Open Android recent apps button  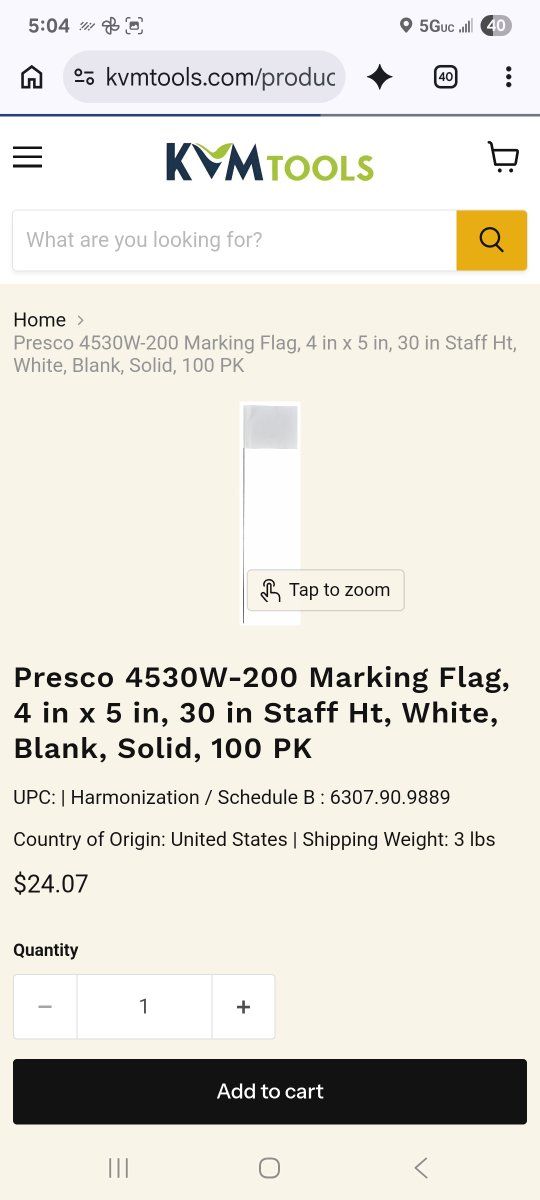[118, 1167]
